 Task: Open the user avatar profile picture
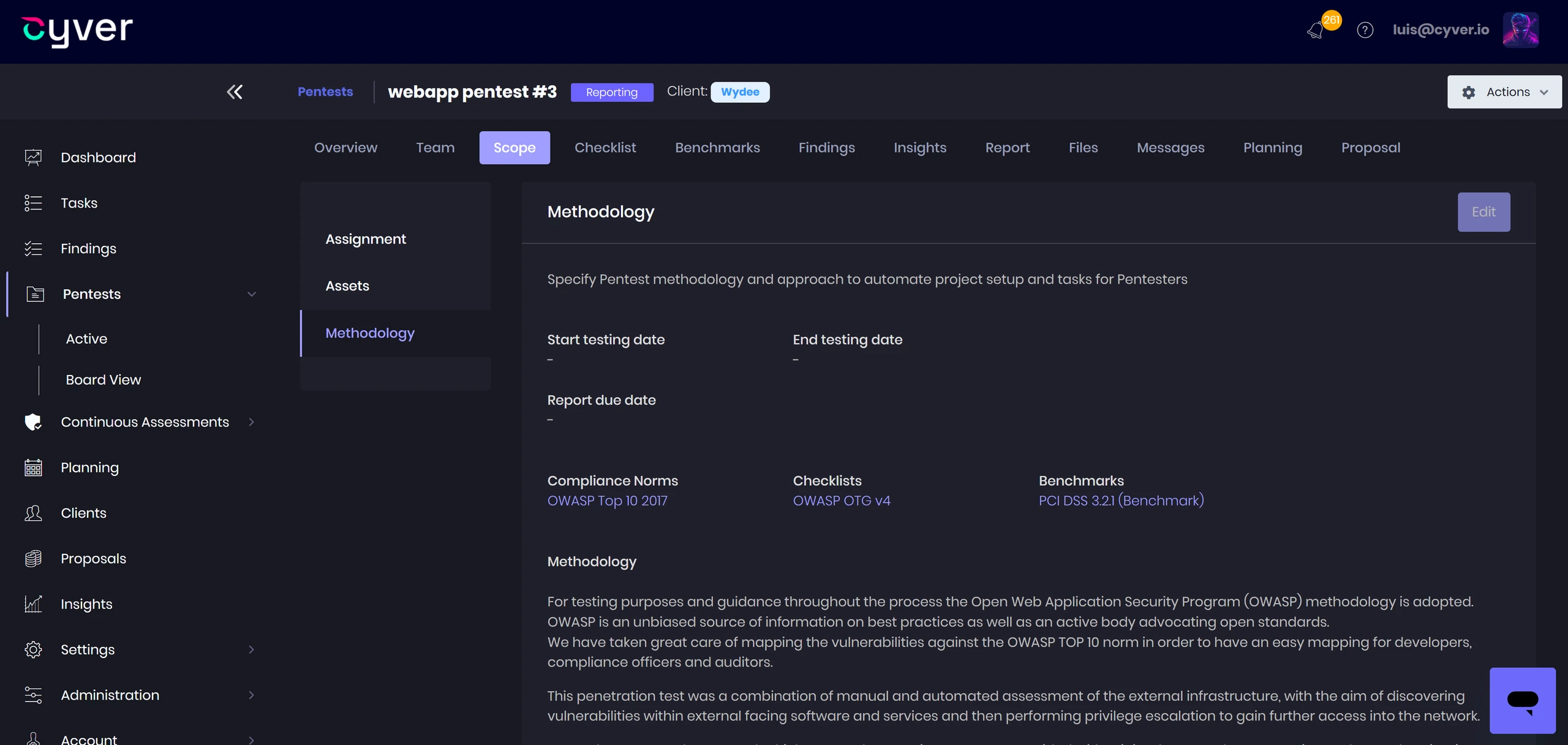click(1520, 30)
